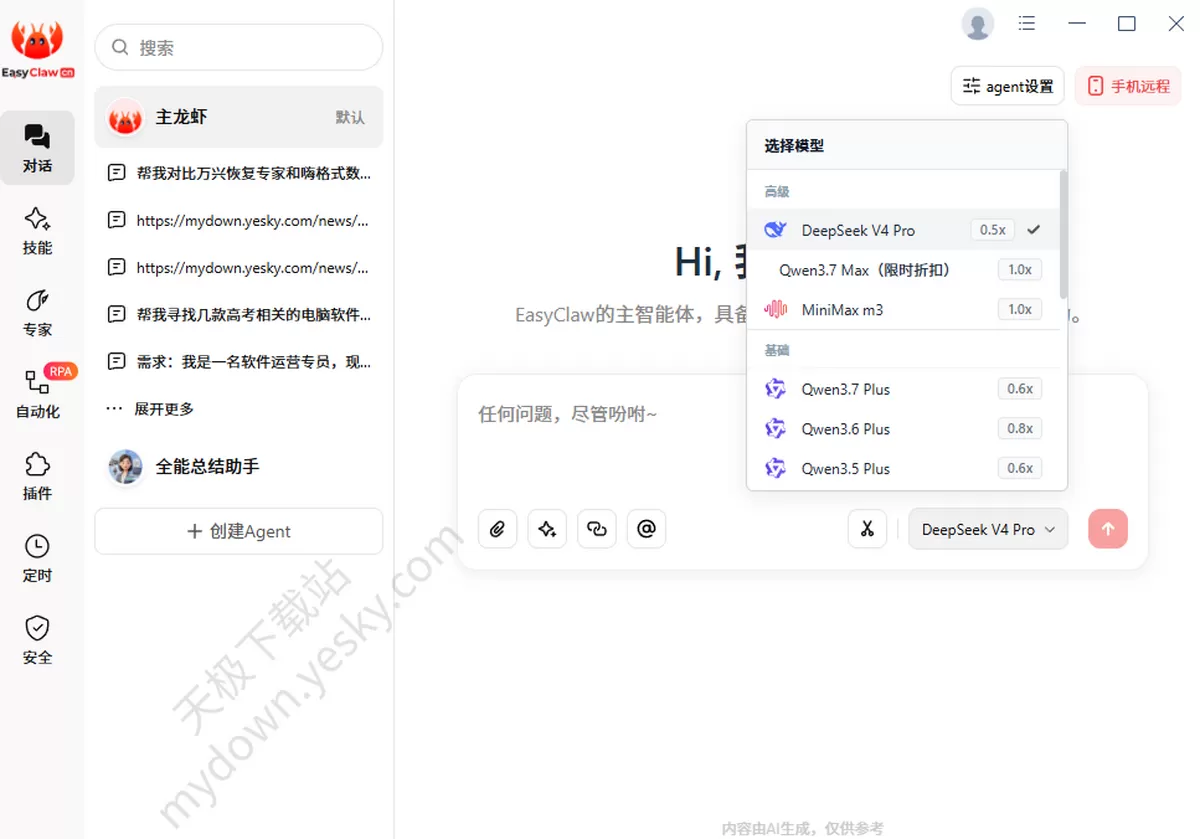Click the 高级 group heading
The width and height of the screenshot is (1200, 839).
(777, 191)
